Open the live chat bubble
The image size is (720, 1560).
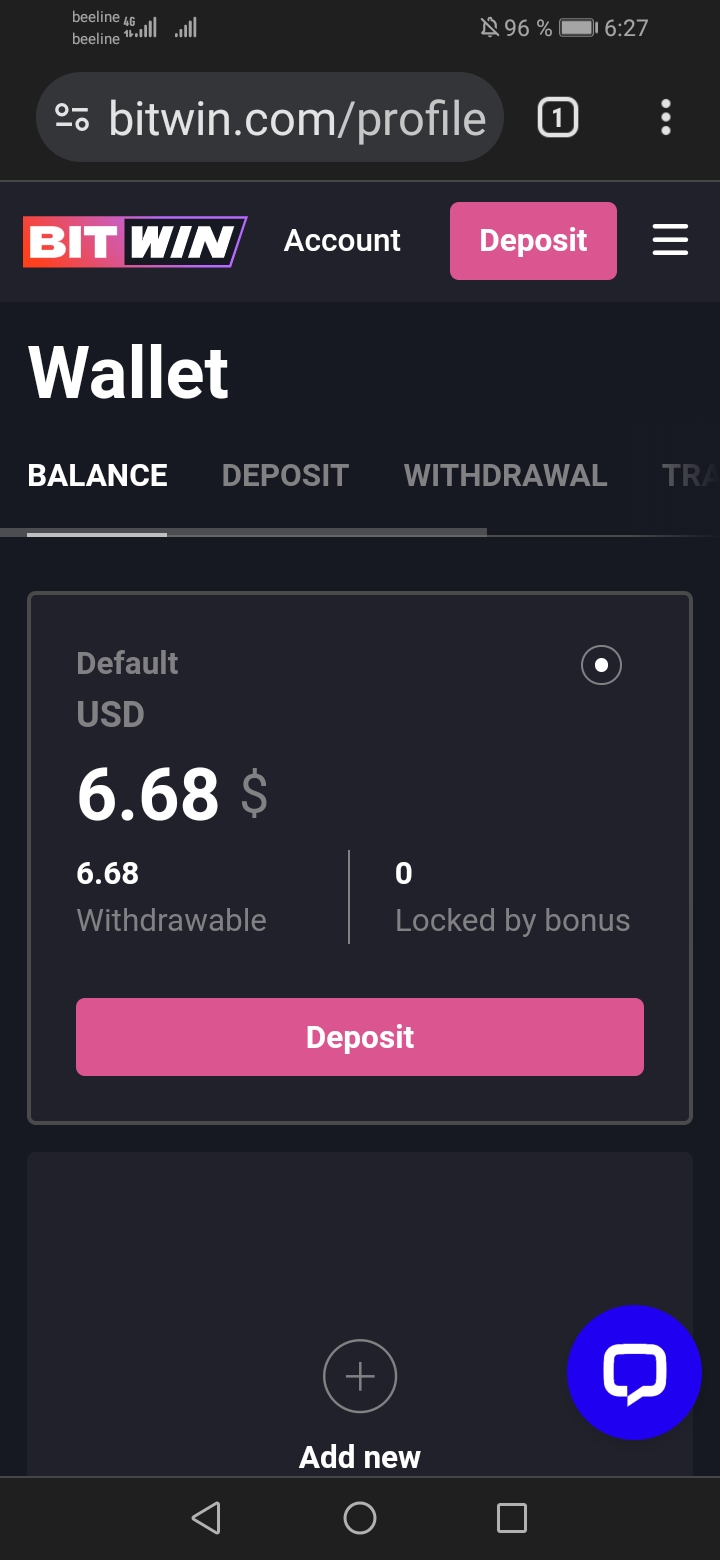coord(634,1372)
